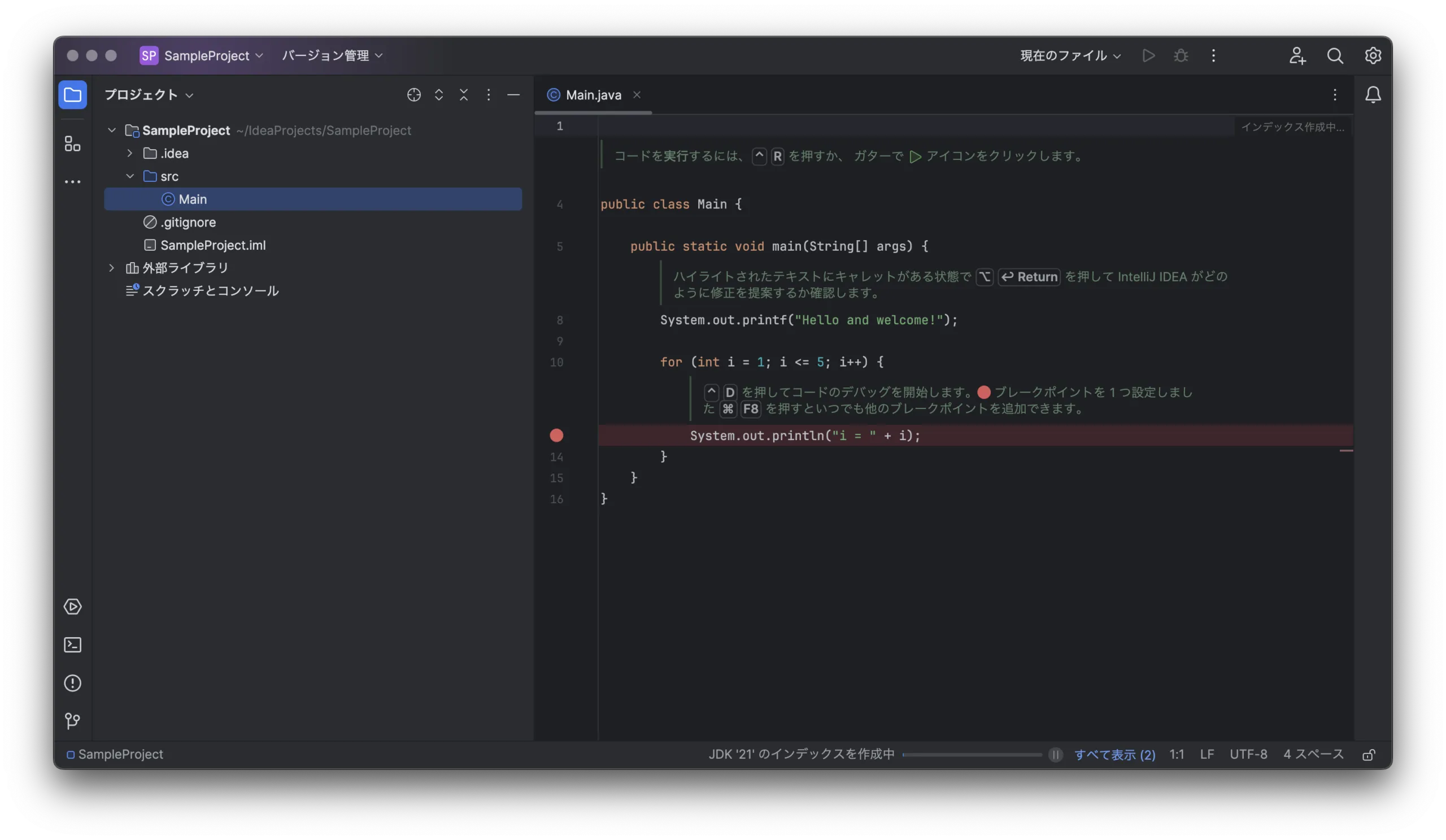Image resolution: width=1446 pixels, height=840 pixels.
Task: Click the public class Main declaration line
Action: coord(671,204)
